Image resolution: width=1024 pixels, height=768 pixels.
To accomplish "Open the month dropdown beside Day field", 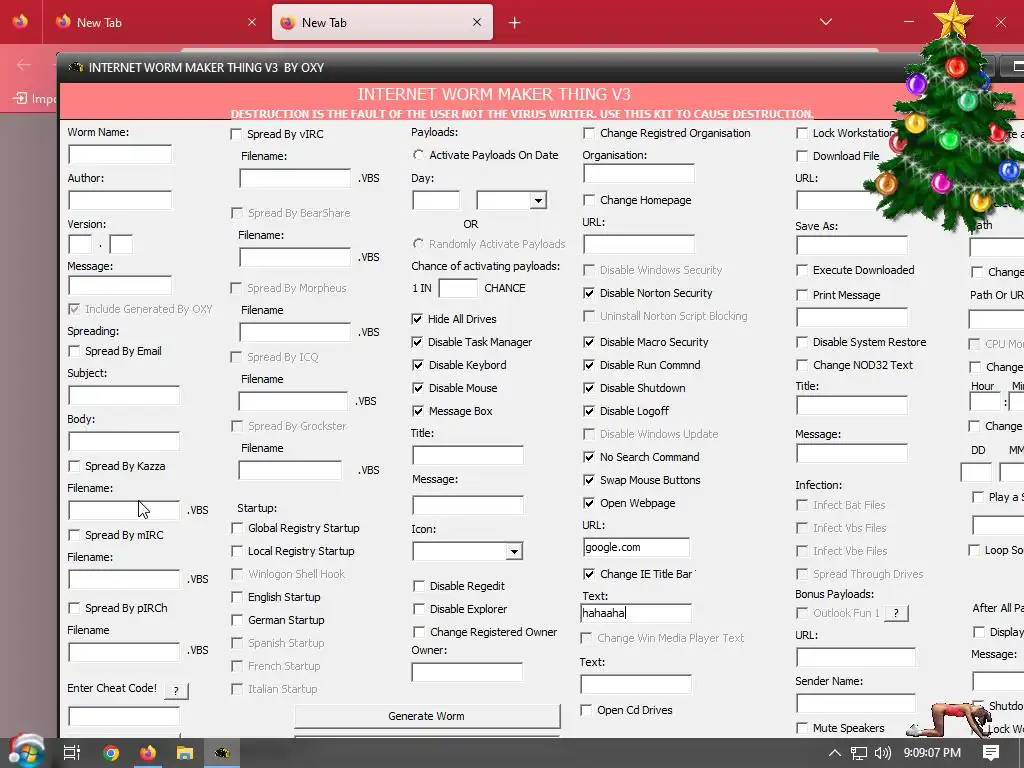I will (x=538, y=200).
